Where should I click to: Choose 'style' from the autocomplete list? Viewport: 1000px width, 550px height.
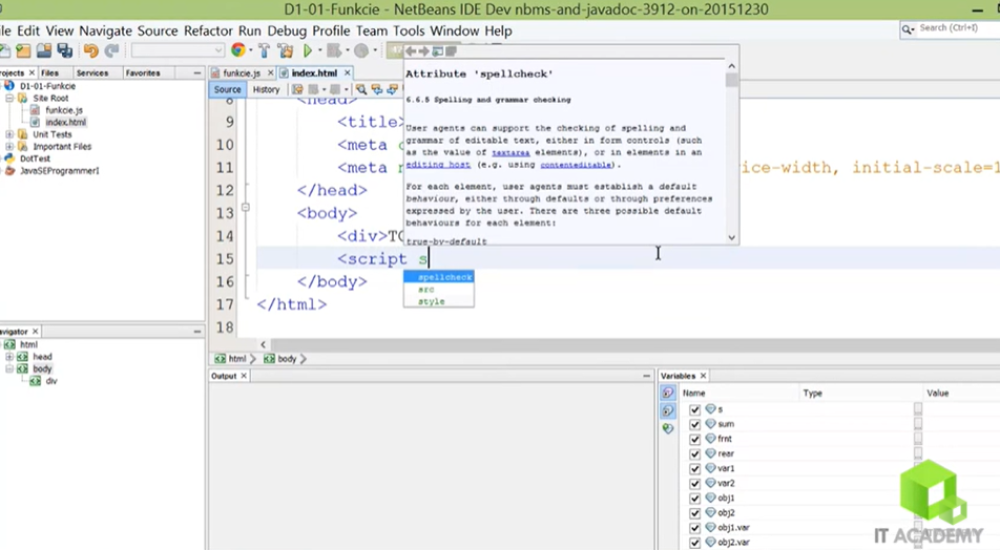pos(431,301)
